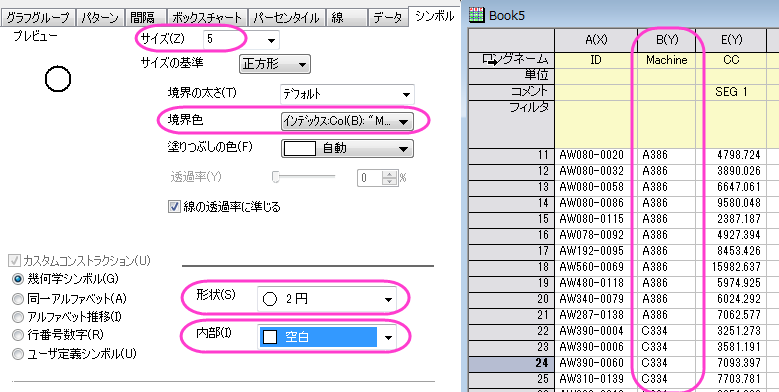Select the シンボル tab

(435, 16)
